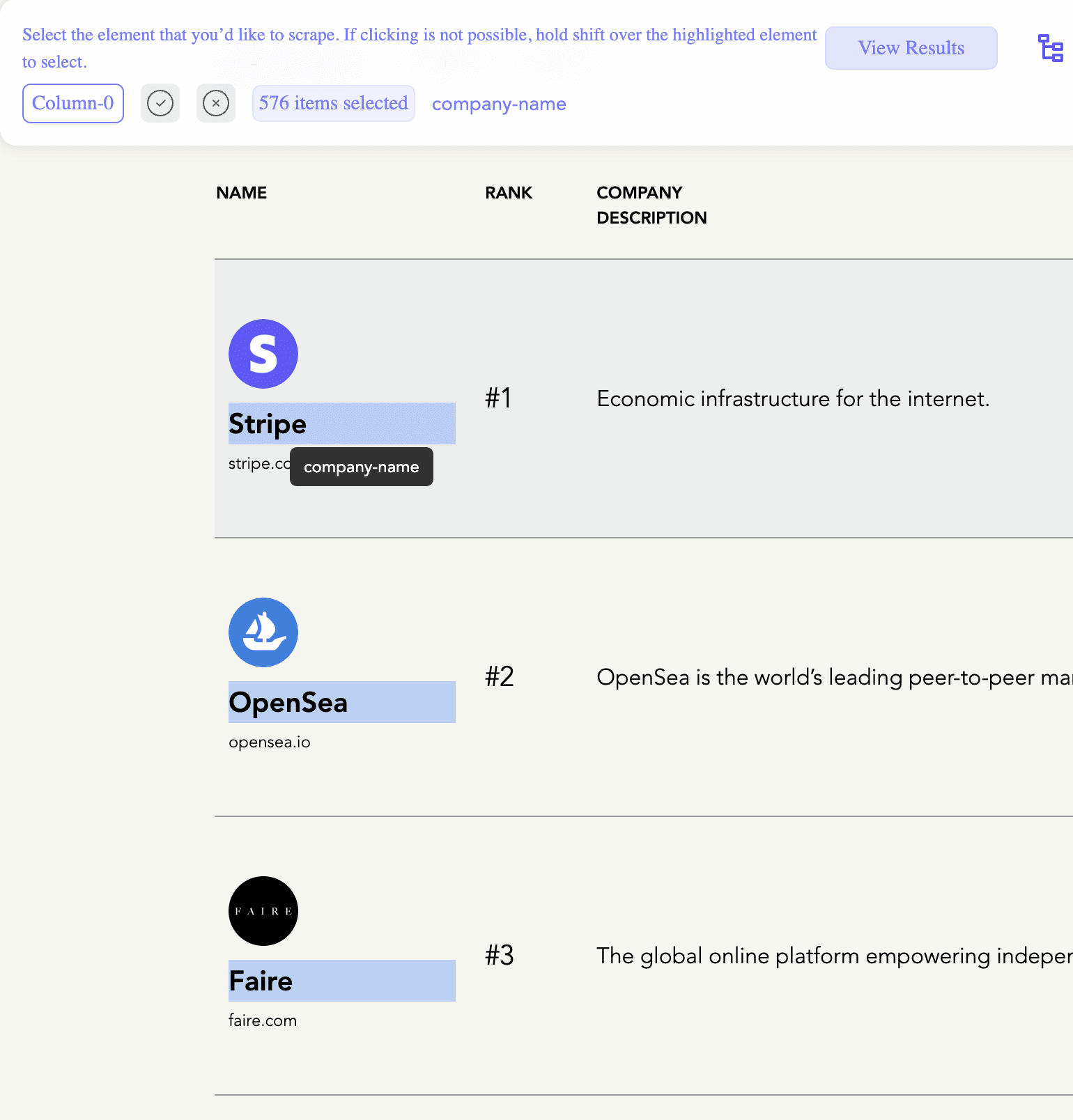Click the RANK column header
The image size is (1073, 1120).
(509, 193)
